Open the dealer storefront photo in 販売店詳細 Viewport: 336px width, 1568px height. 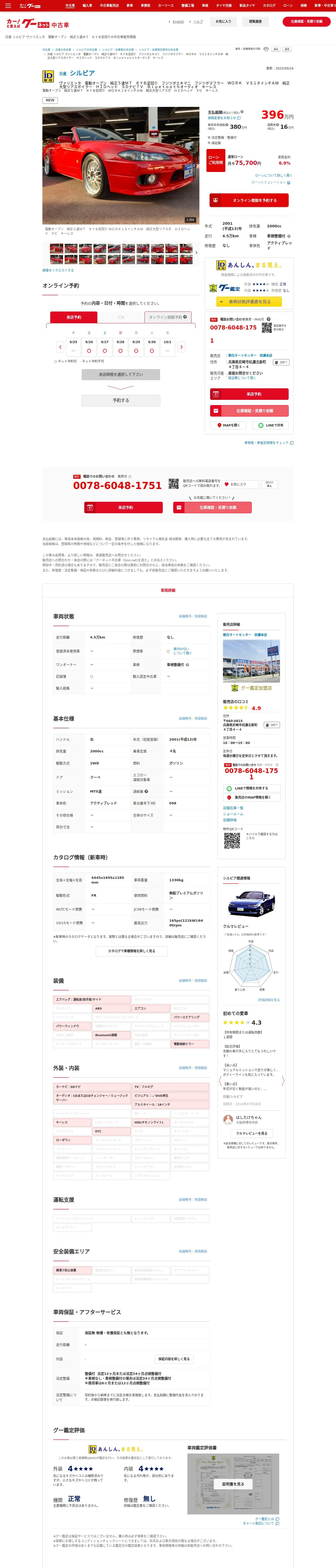251,661
